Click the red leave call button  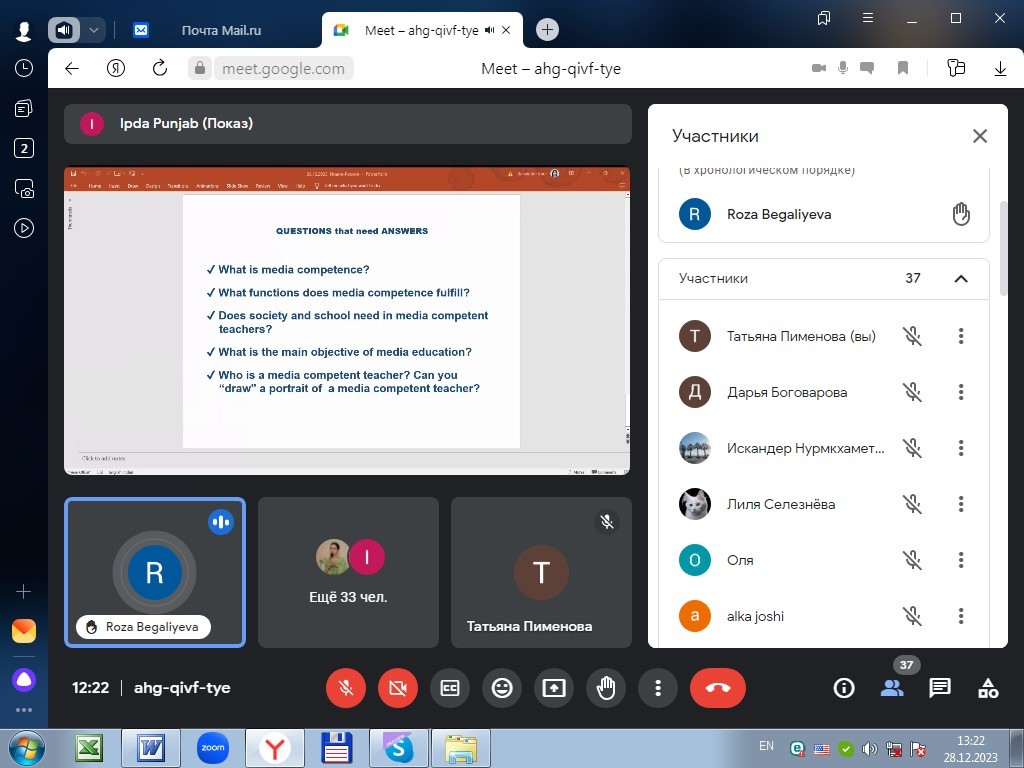[x=717, y=688]
